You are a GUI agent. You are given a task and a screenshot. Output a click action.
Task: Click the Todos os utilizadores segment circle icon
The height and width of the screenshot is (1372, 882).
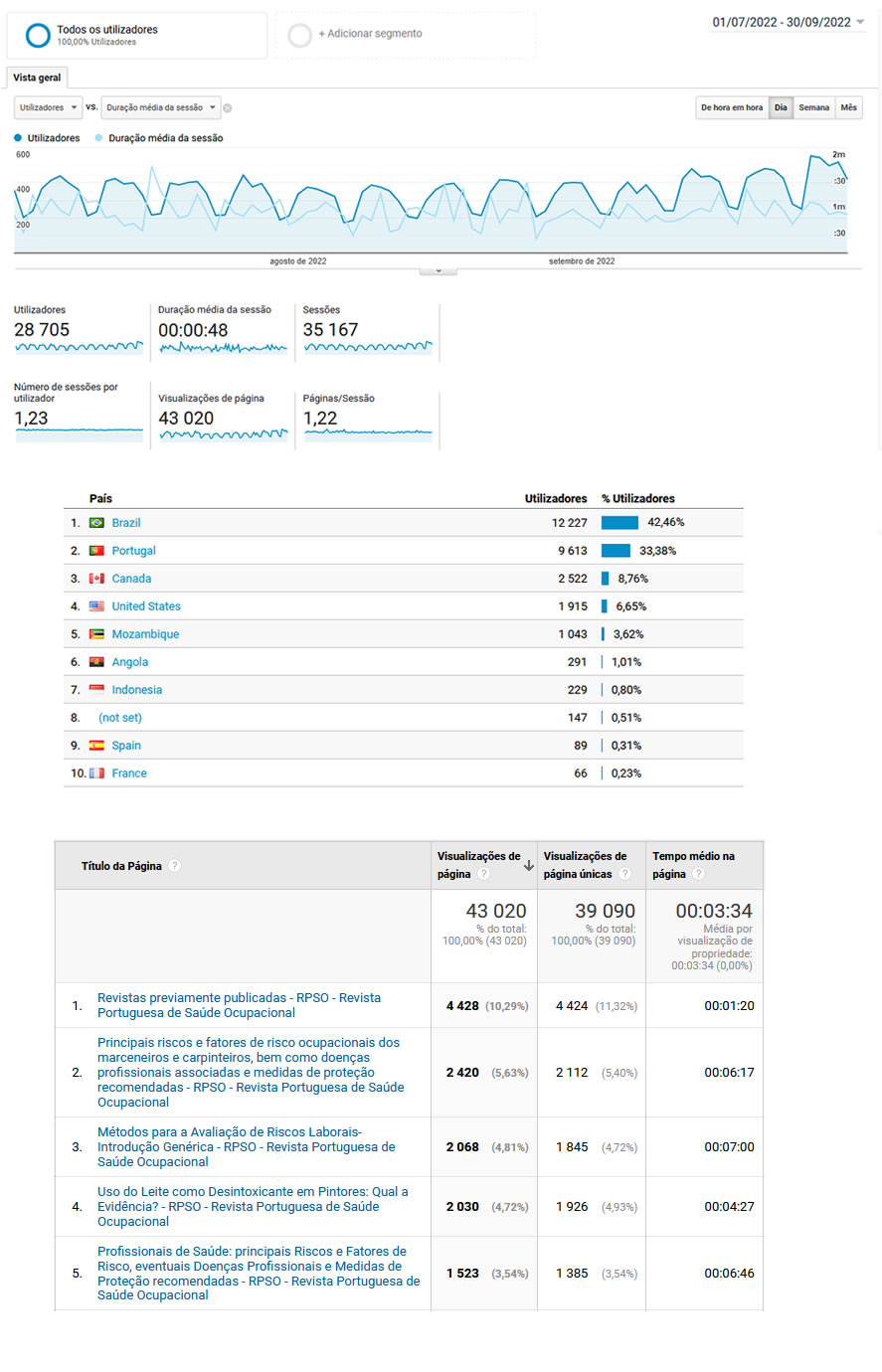tap(38, 36)
